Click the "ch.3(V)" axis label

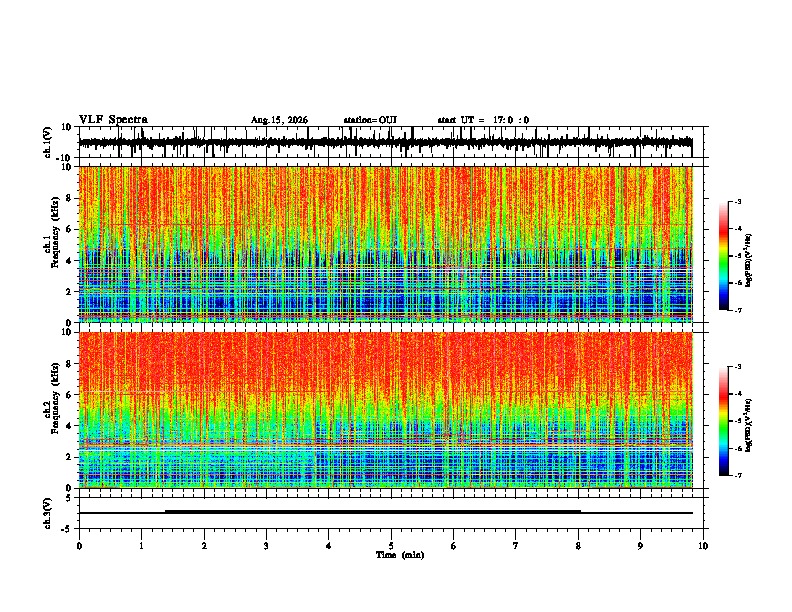pos(48,513)
